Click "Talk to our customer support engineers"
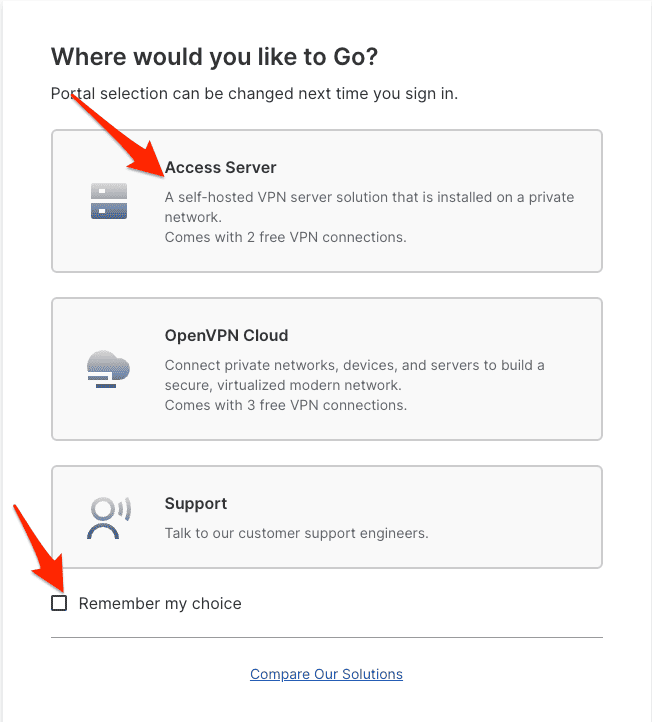Screen dimensions: 652x722 (x=296, y=533)
